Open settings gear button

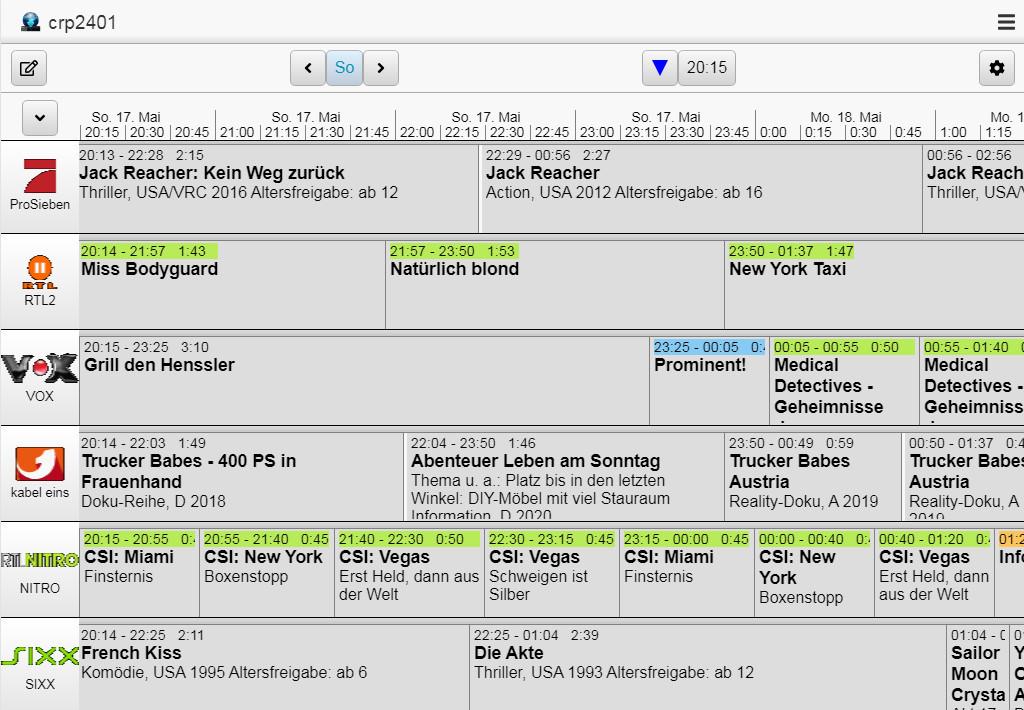tap(997, 68)
